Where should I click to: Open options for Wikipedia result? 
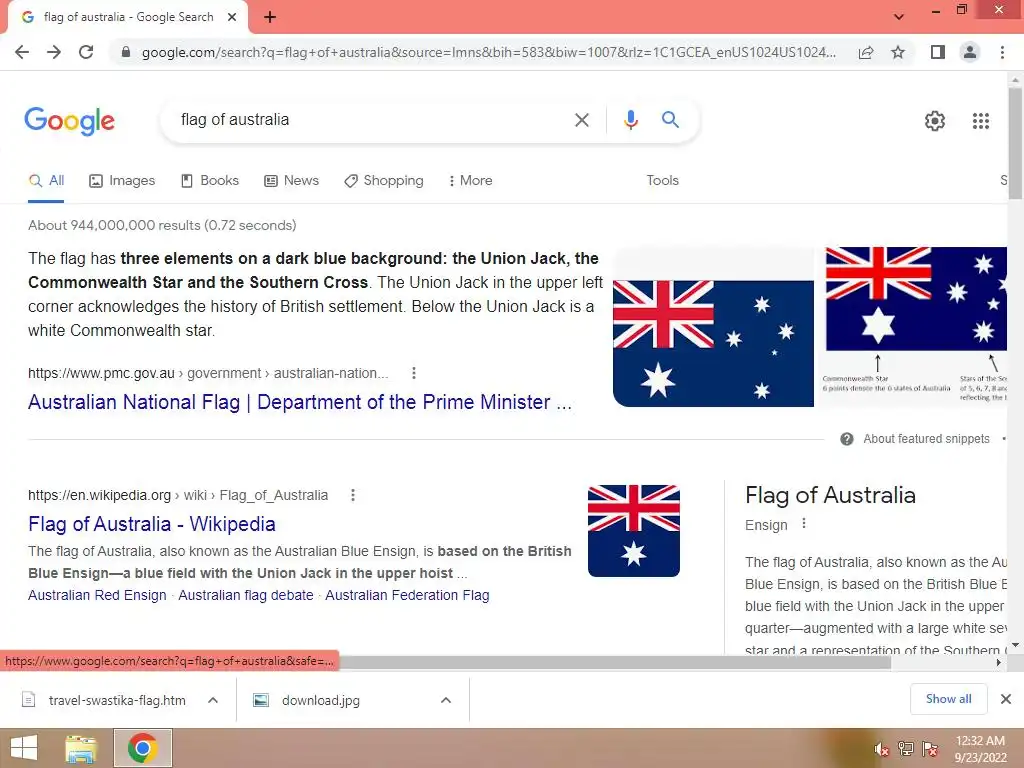coord(353,496)
